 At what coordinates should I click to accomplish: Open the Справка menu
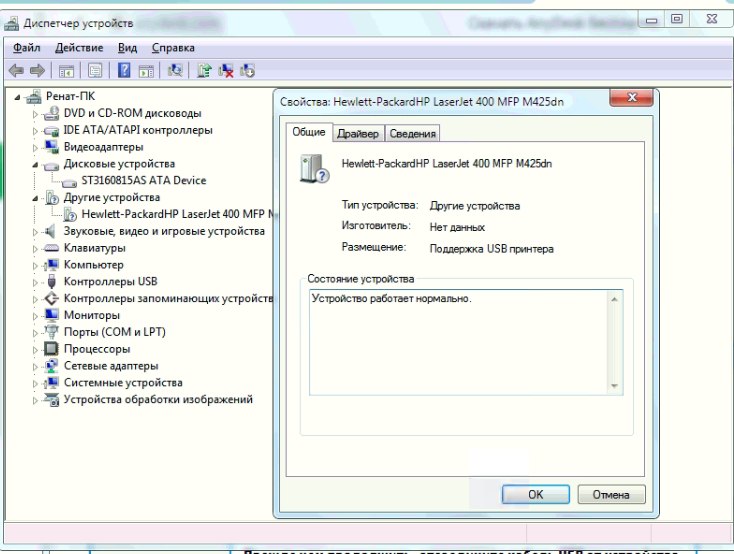[173, 48]
